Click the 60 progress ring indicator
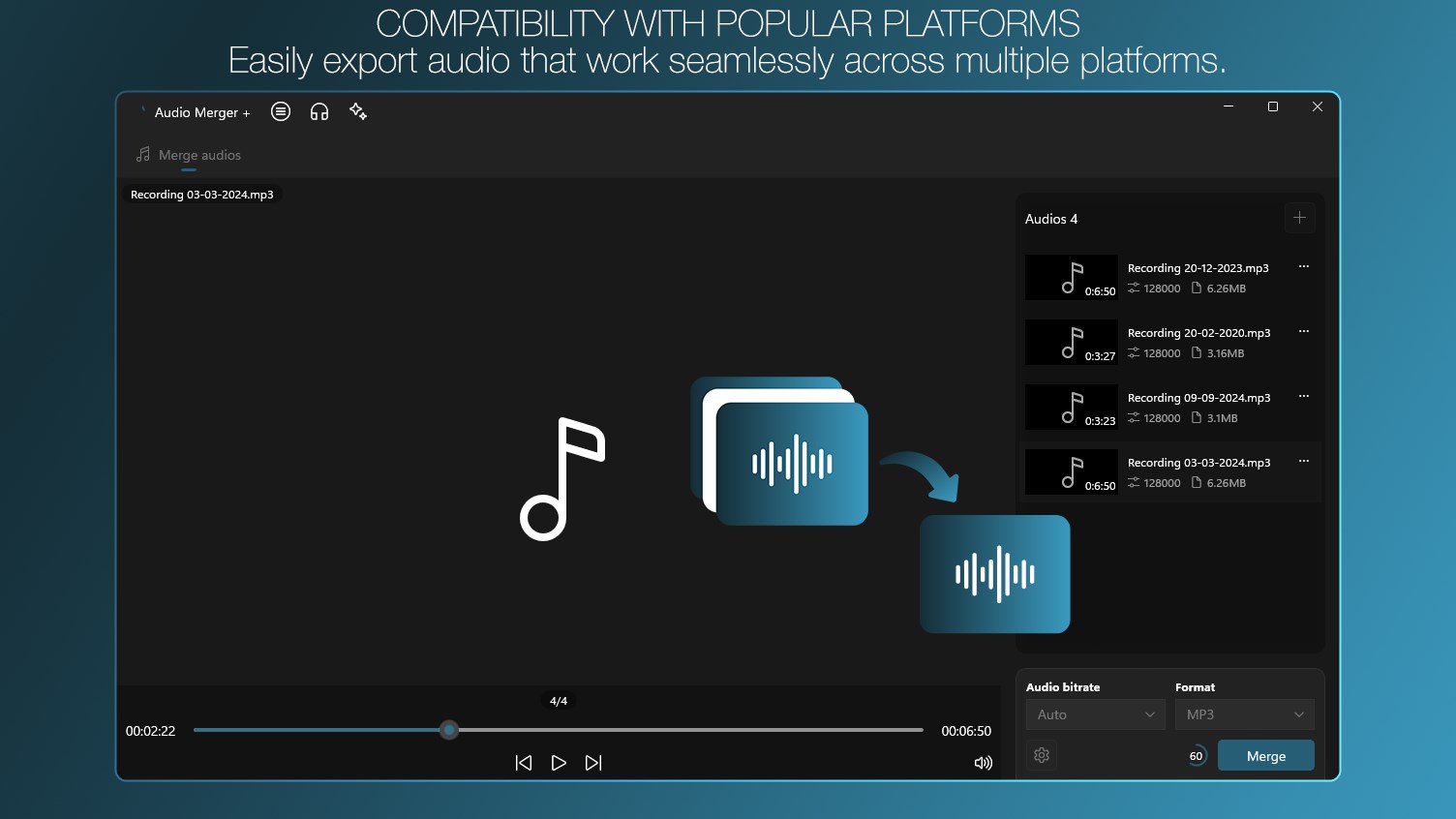 pyautogui.click(x=1197, y=756)
